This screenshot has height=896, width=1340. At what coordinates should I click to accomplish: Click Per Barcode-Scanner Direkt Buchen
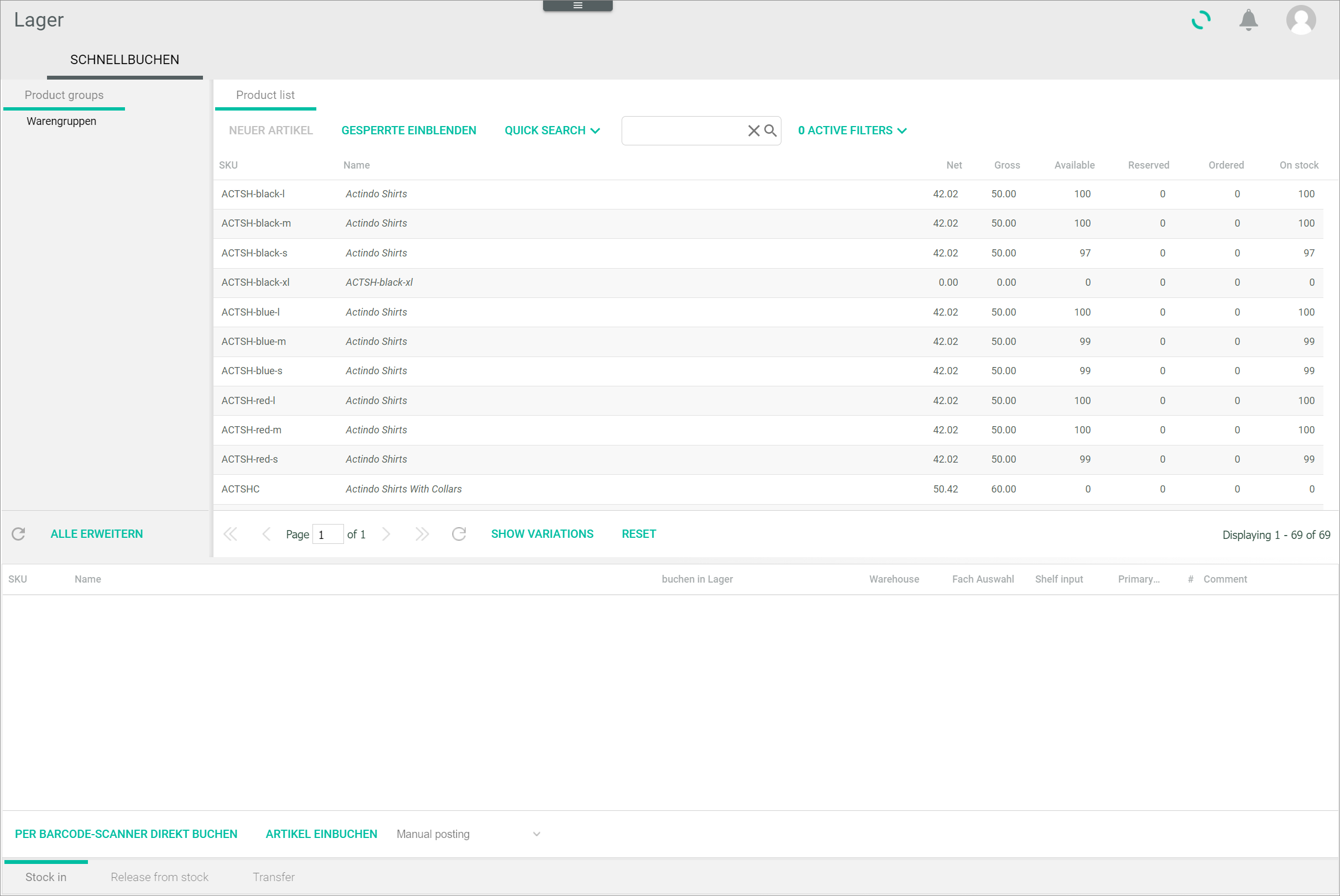(x=126, y=834)
